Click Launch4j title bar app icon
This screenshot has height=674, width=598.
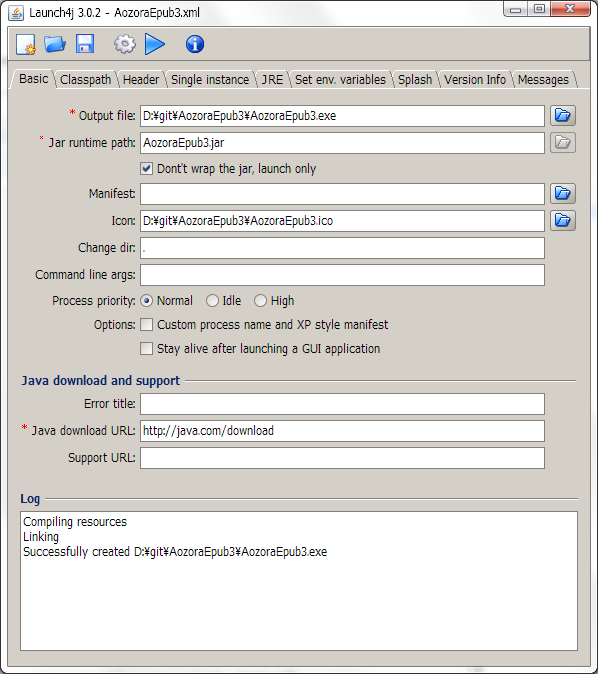(x=16, y=13)
